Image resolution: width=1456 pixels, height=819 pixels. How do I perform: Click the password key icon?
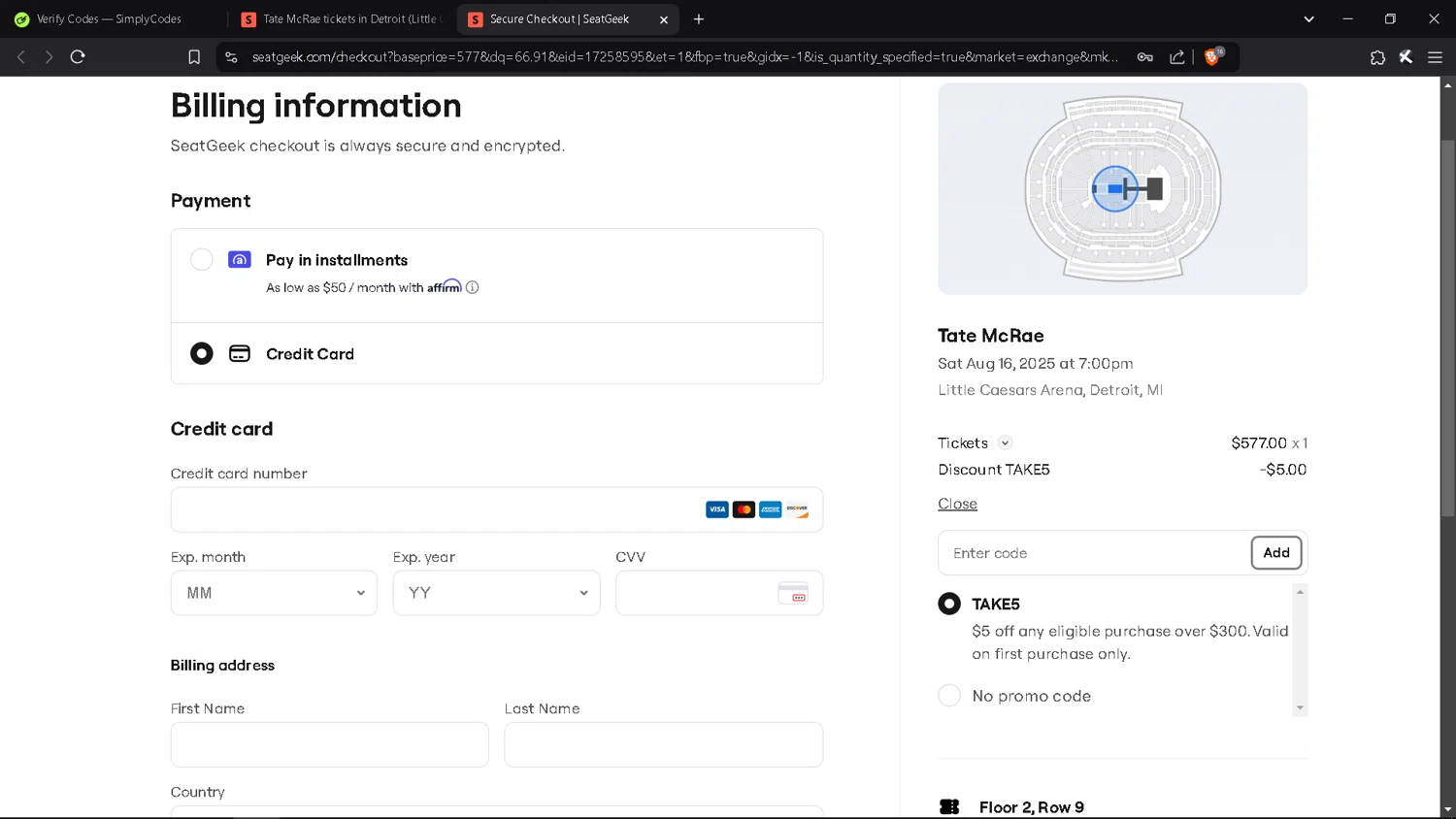[x=1145, y=57]
